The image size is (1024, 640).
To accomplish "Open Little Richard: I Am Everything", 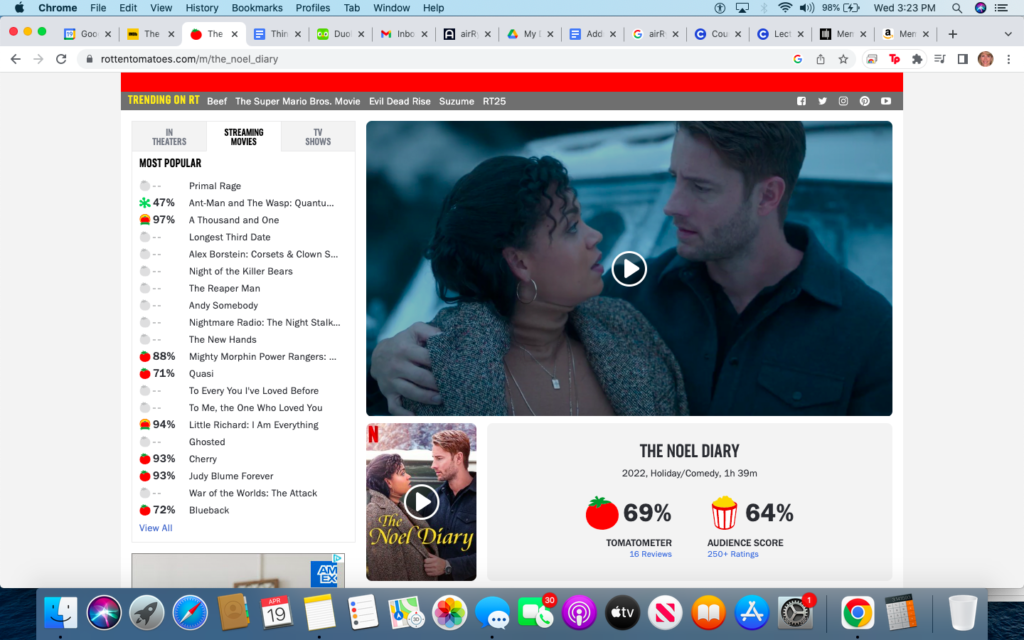I will [253, 424].
